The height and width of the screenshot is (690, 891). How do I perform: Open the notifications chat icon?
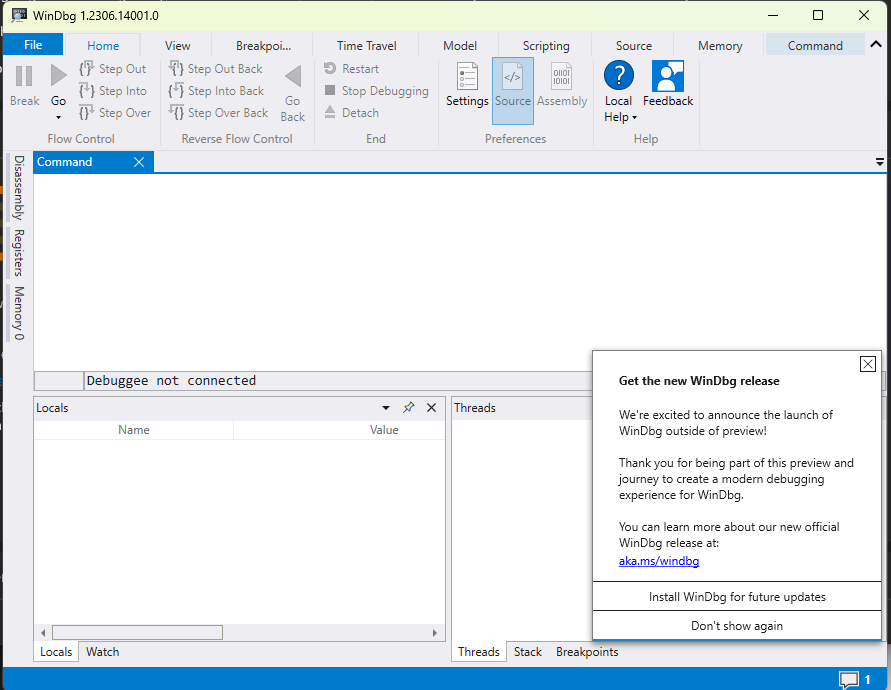coord(849,679)
